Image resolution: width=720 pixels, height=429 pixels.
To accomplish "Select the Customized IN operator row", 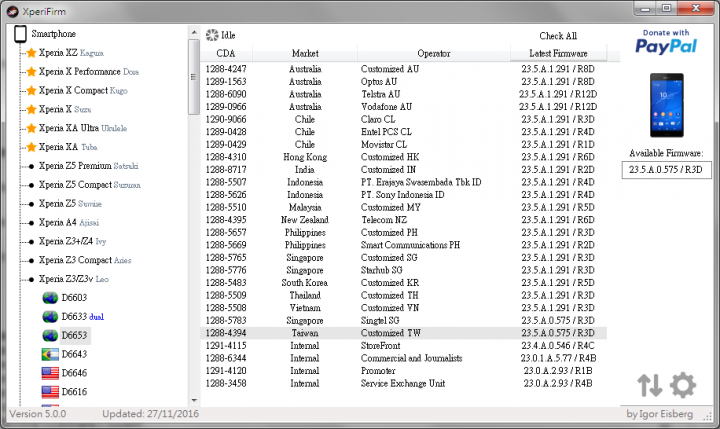I will 404,169.
